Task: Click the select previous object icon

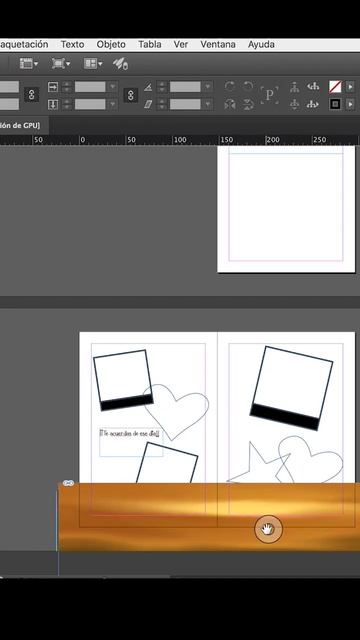Action: 313,87
